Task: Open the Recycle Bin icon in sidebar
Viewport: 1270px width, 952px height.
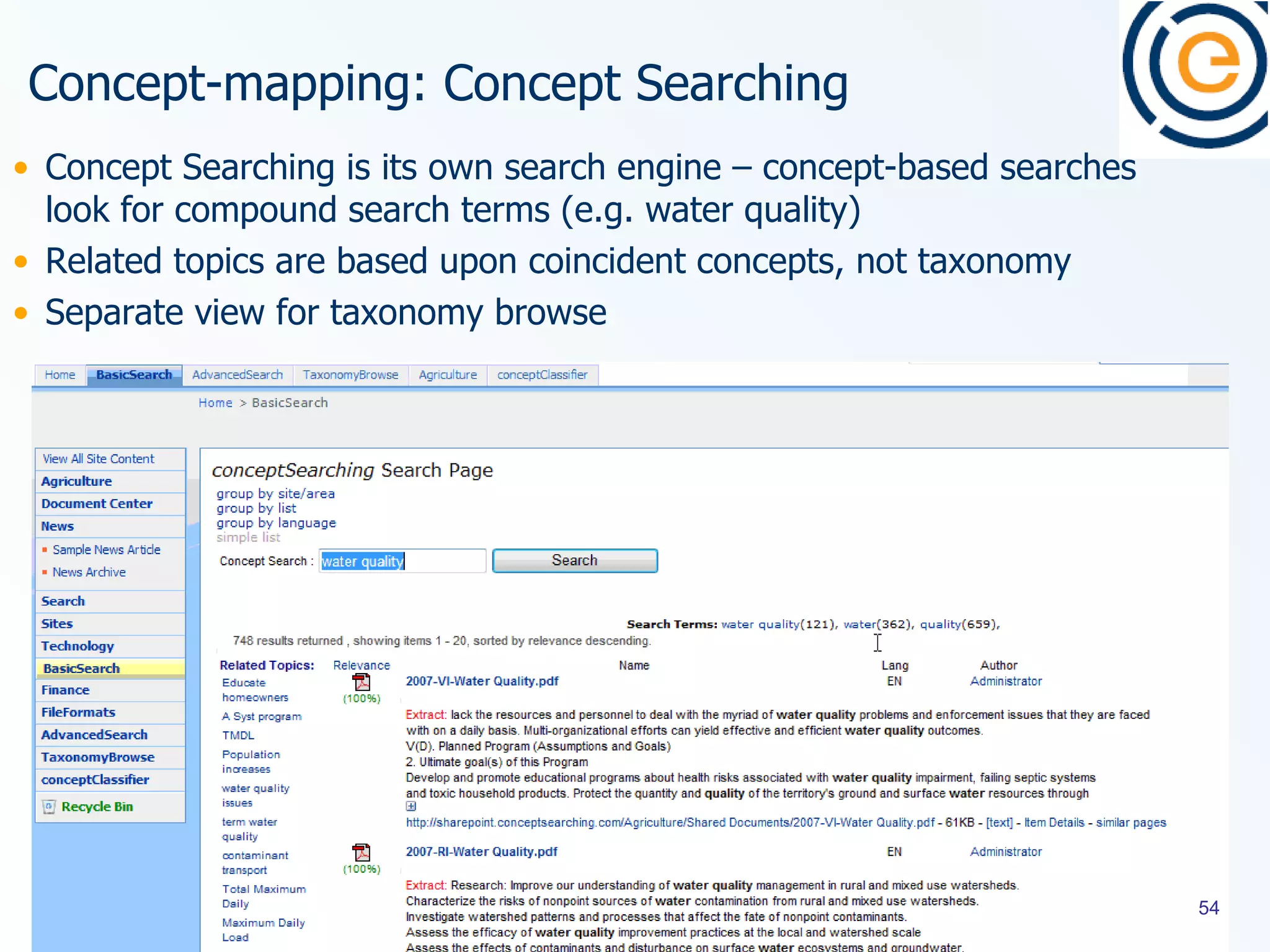Action: pos(49,807)
